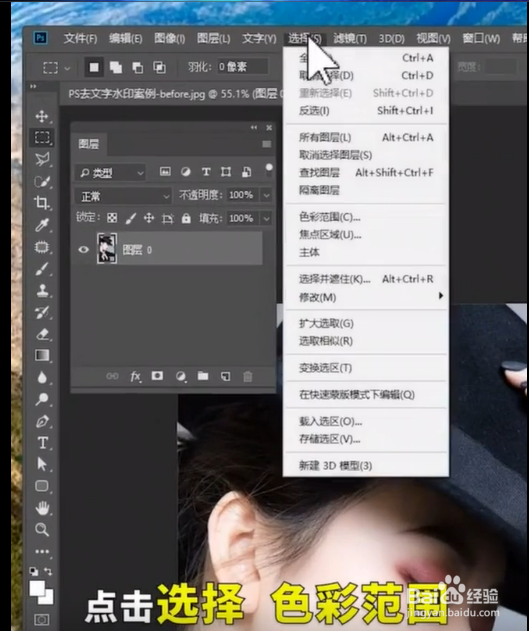Choose 主体 from the select menu
The height and width of the screenshot is (631, 529).
(366, 252)
